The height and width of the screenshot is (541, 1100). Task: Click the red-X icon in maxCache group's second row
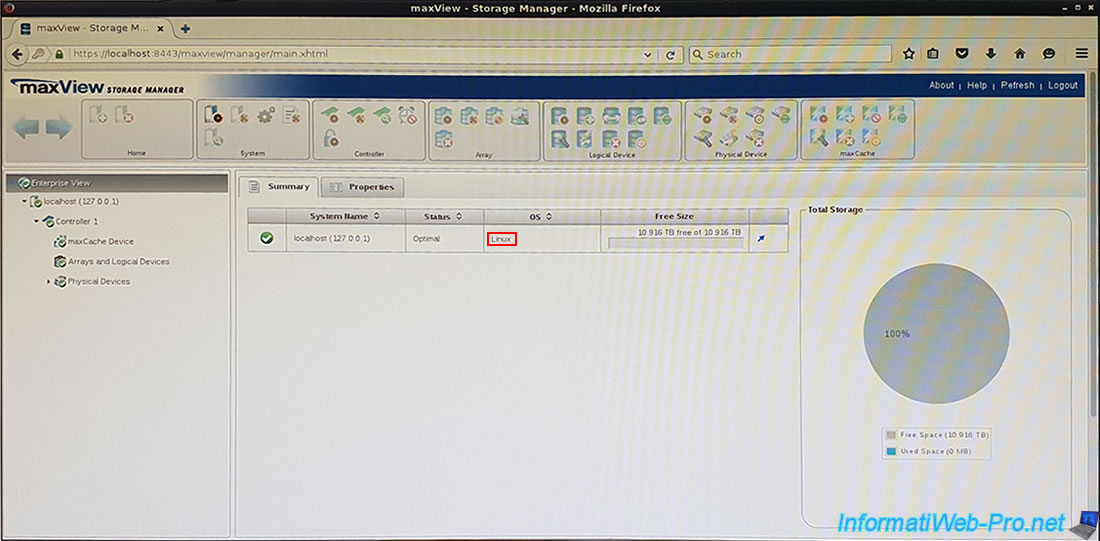click(845, 138)
